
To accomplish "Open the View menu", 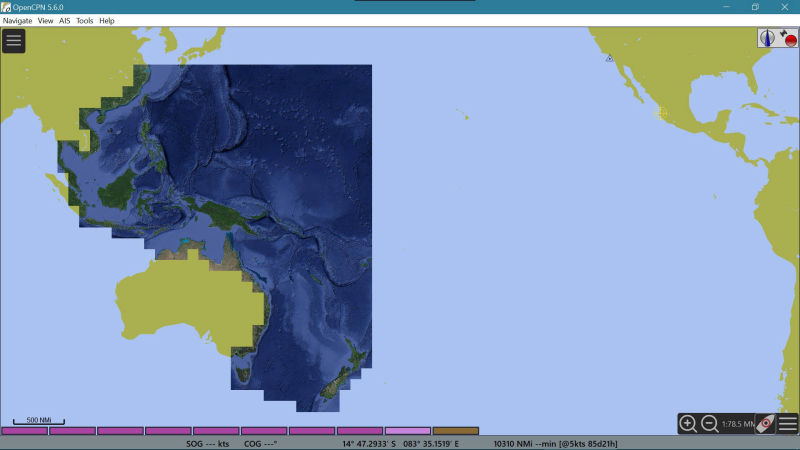I will (45, 21).
